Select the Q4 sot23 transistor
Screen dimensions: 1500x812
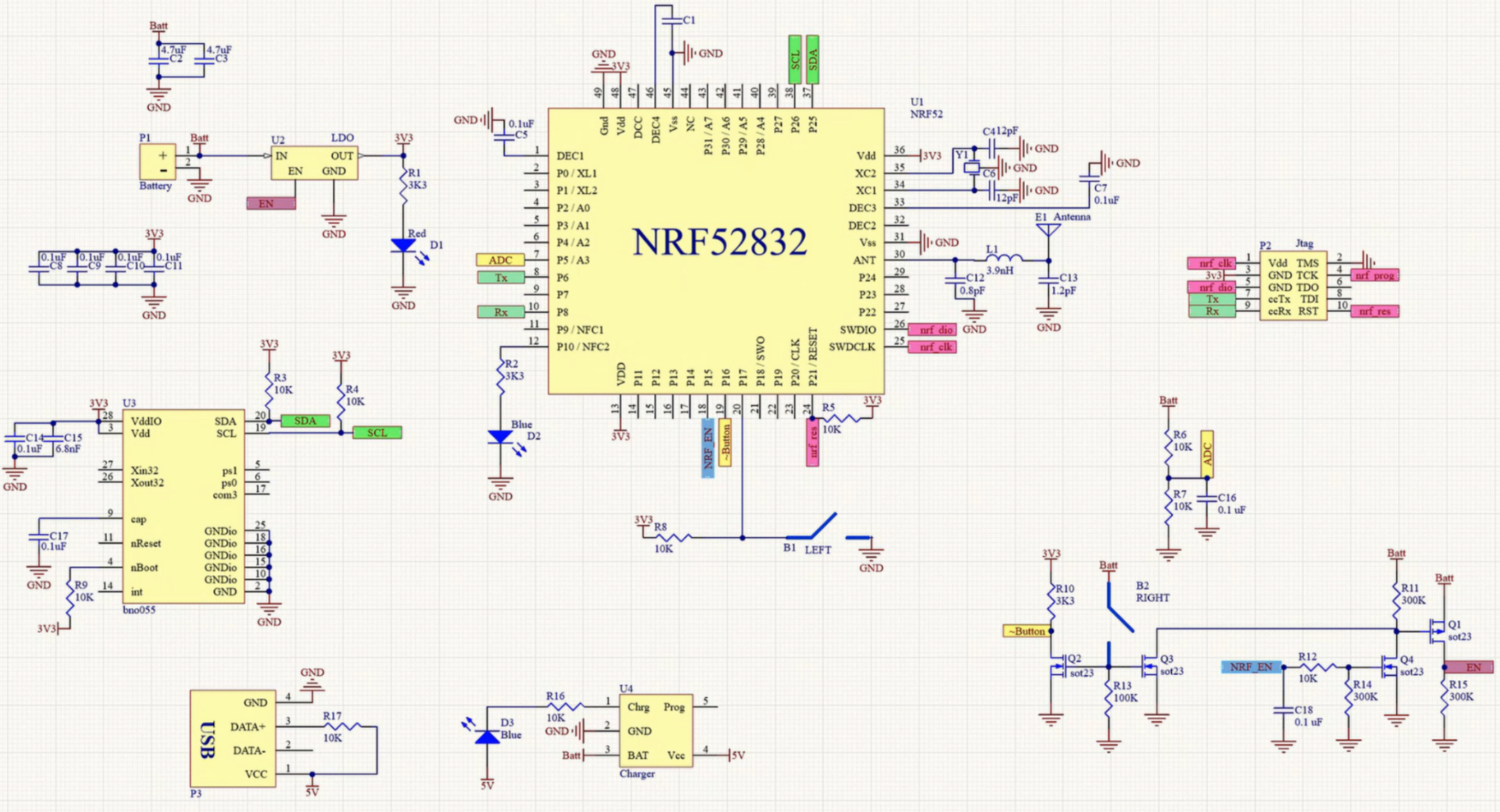tap(1389, 666)
